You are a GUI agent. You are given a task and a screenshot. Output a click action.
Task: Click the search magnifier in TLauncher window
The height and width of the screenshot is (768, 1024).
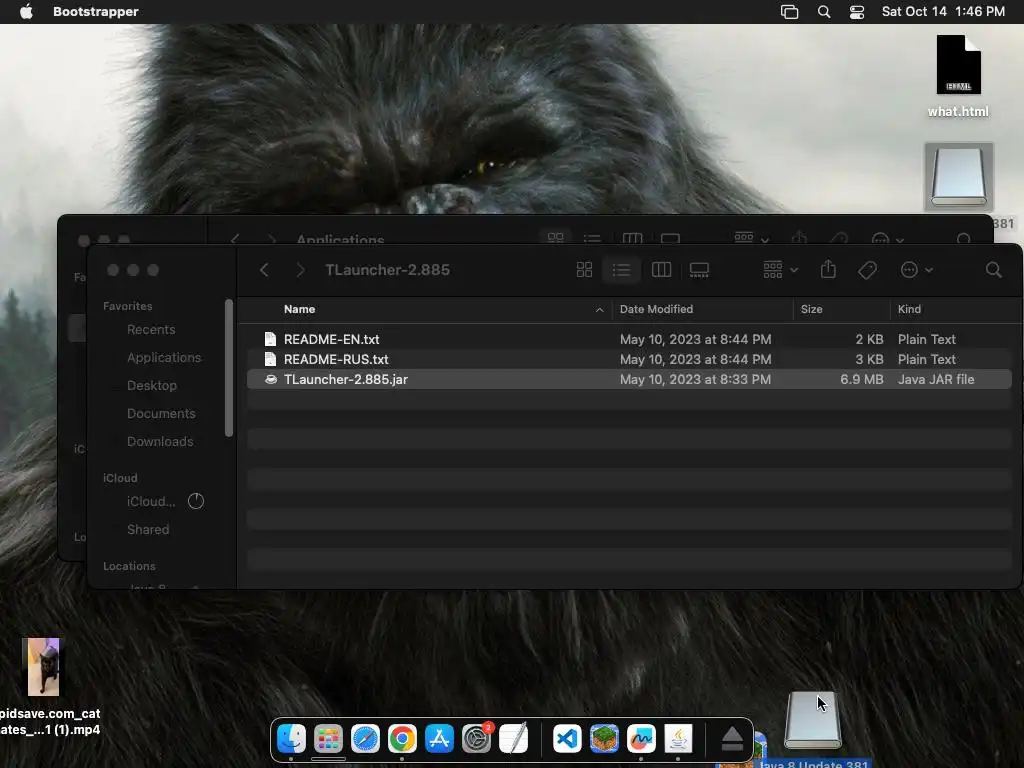click(x=993, y=270)
